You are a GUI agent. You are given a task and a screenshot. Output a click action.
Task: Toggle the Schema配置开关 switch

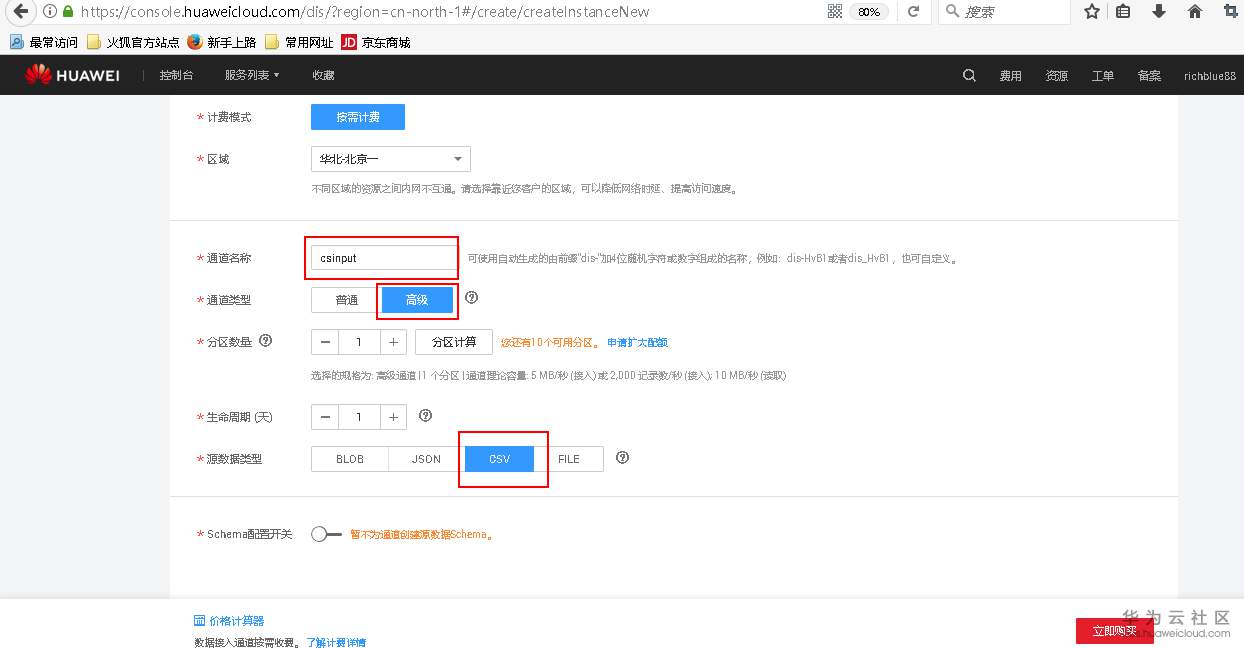tap(322, 535)
